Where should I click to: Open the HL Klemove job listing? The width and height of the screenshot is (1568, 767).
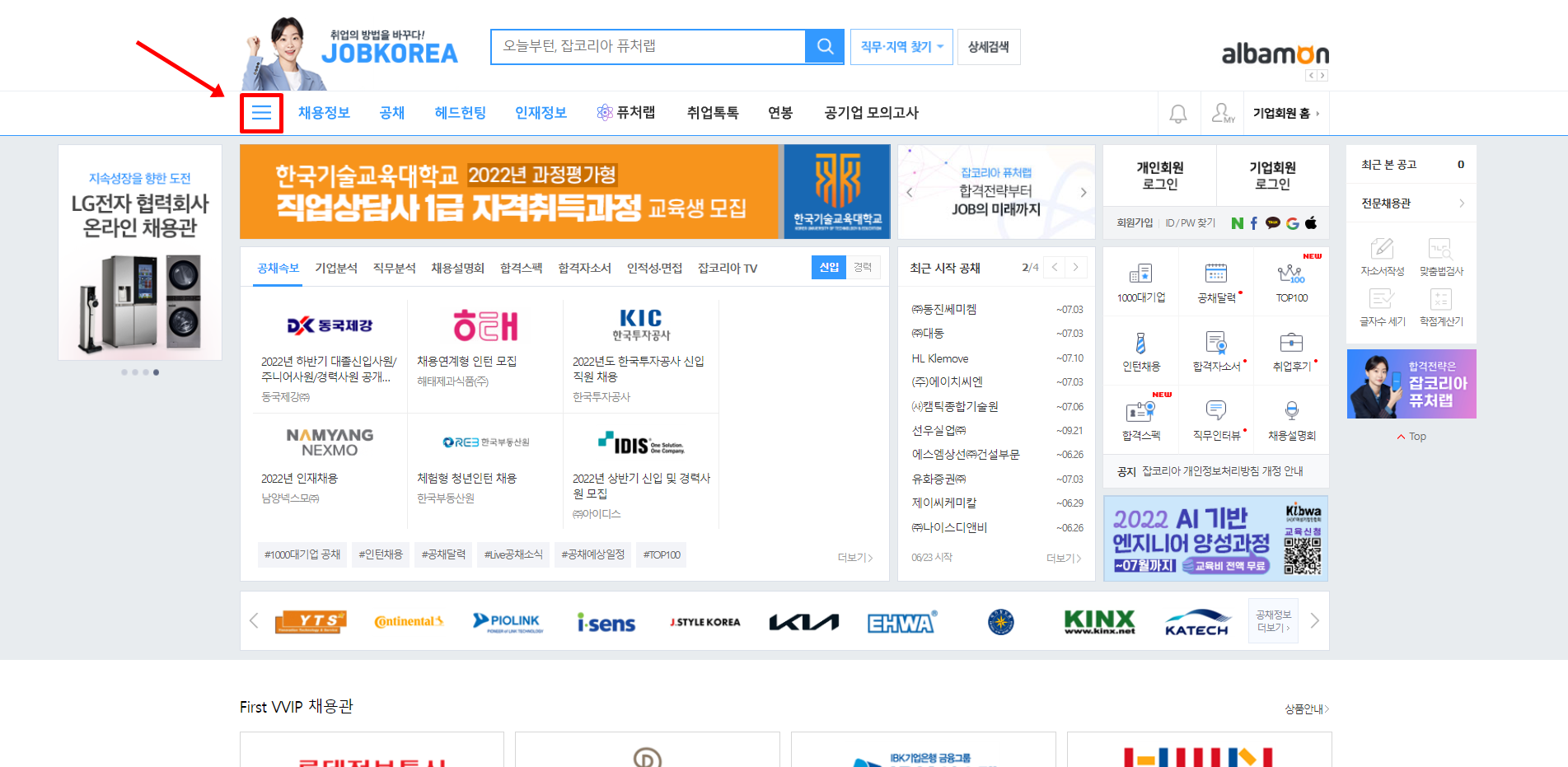click(x=940, y=358)
